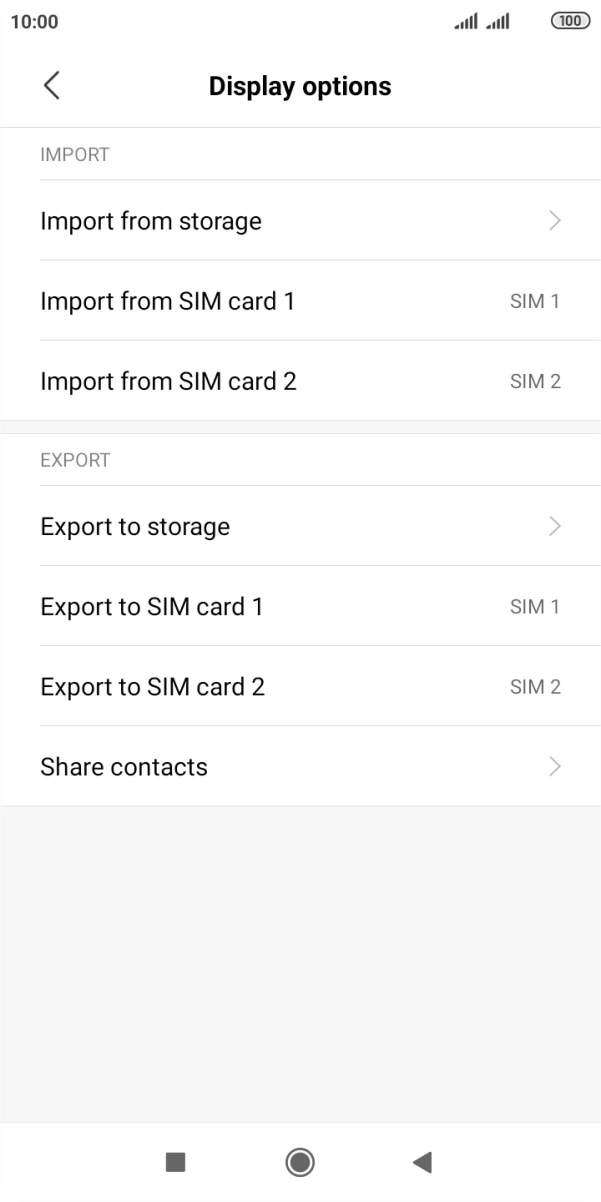Tap the SIM 1 label beside Import option
The width and height of the screenshot is (601, 1202).
(x=534, y=301)
